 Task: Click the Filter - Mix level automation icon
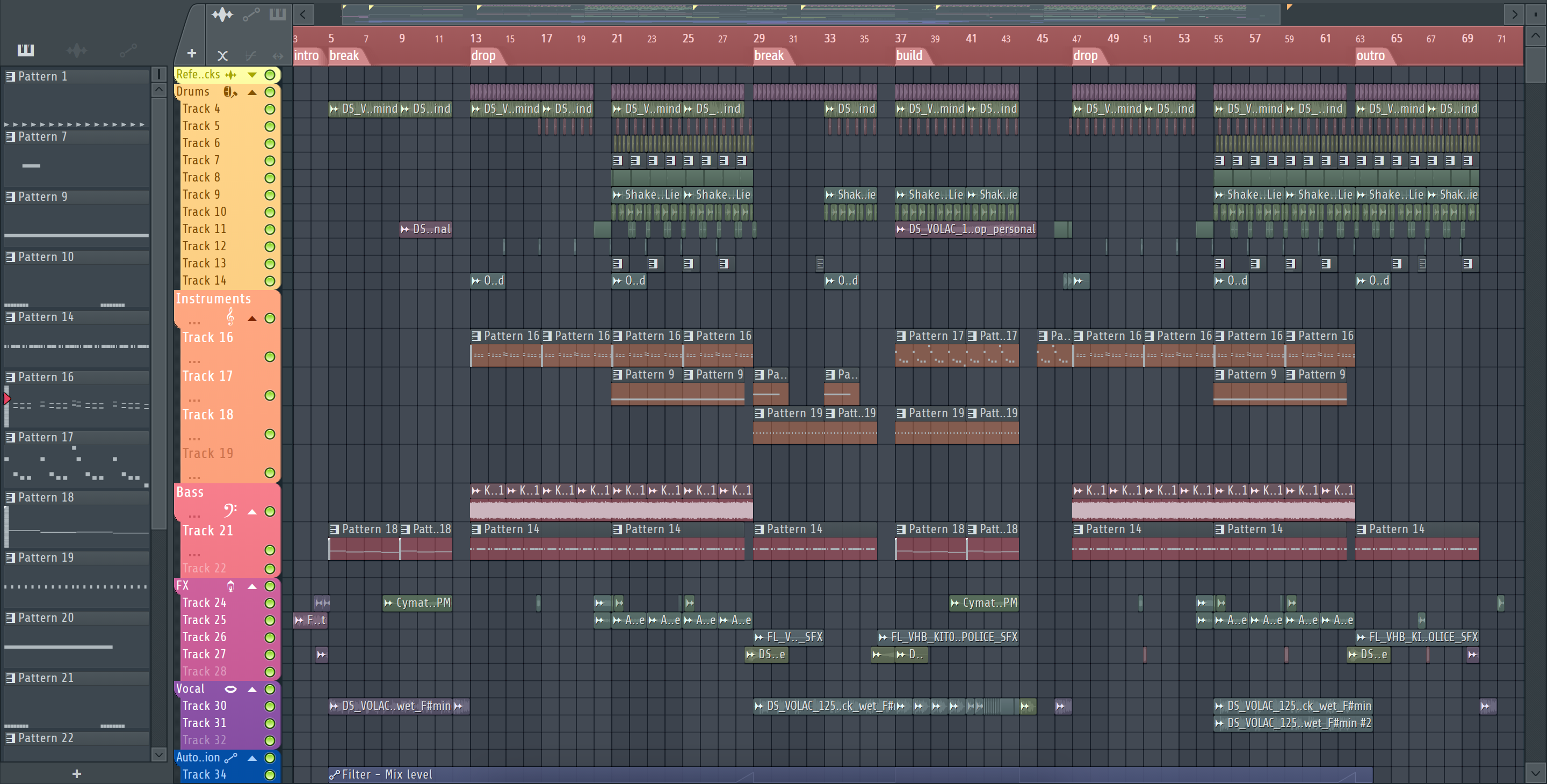335,775
